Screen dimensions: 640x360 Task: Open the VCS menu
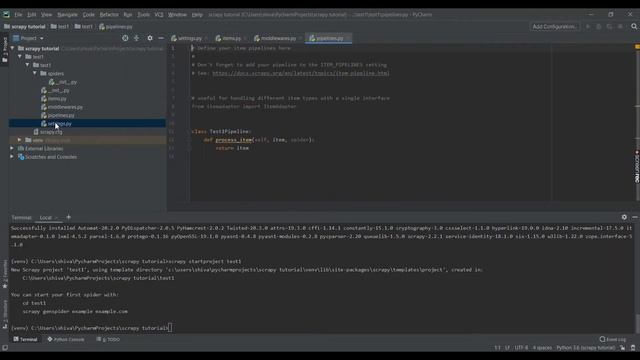click(x=159, y=14)
